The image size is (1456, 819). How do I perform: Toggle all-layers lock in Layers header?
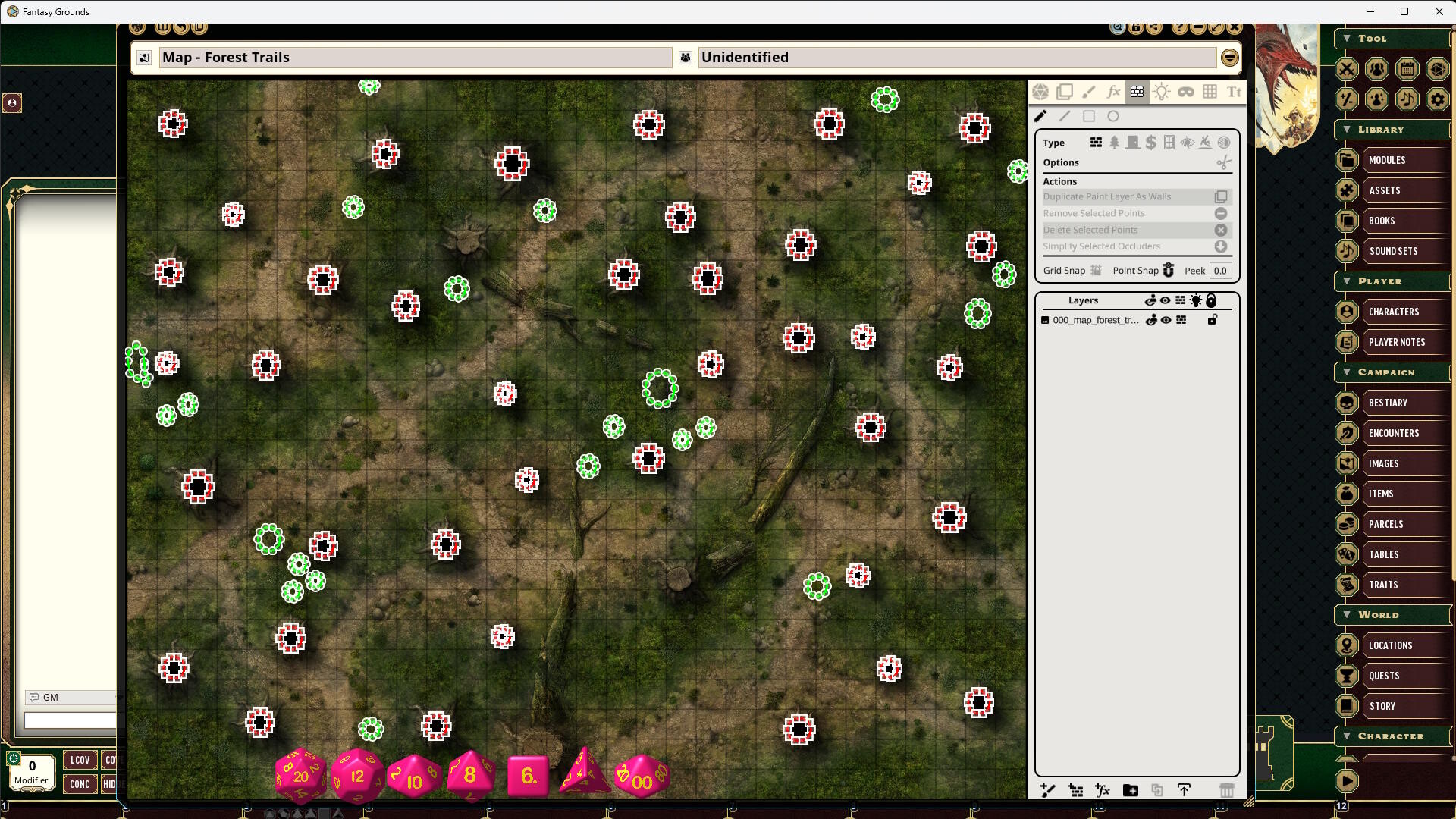pyautogui.click(x=1211, y=300)
